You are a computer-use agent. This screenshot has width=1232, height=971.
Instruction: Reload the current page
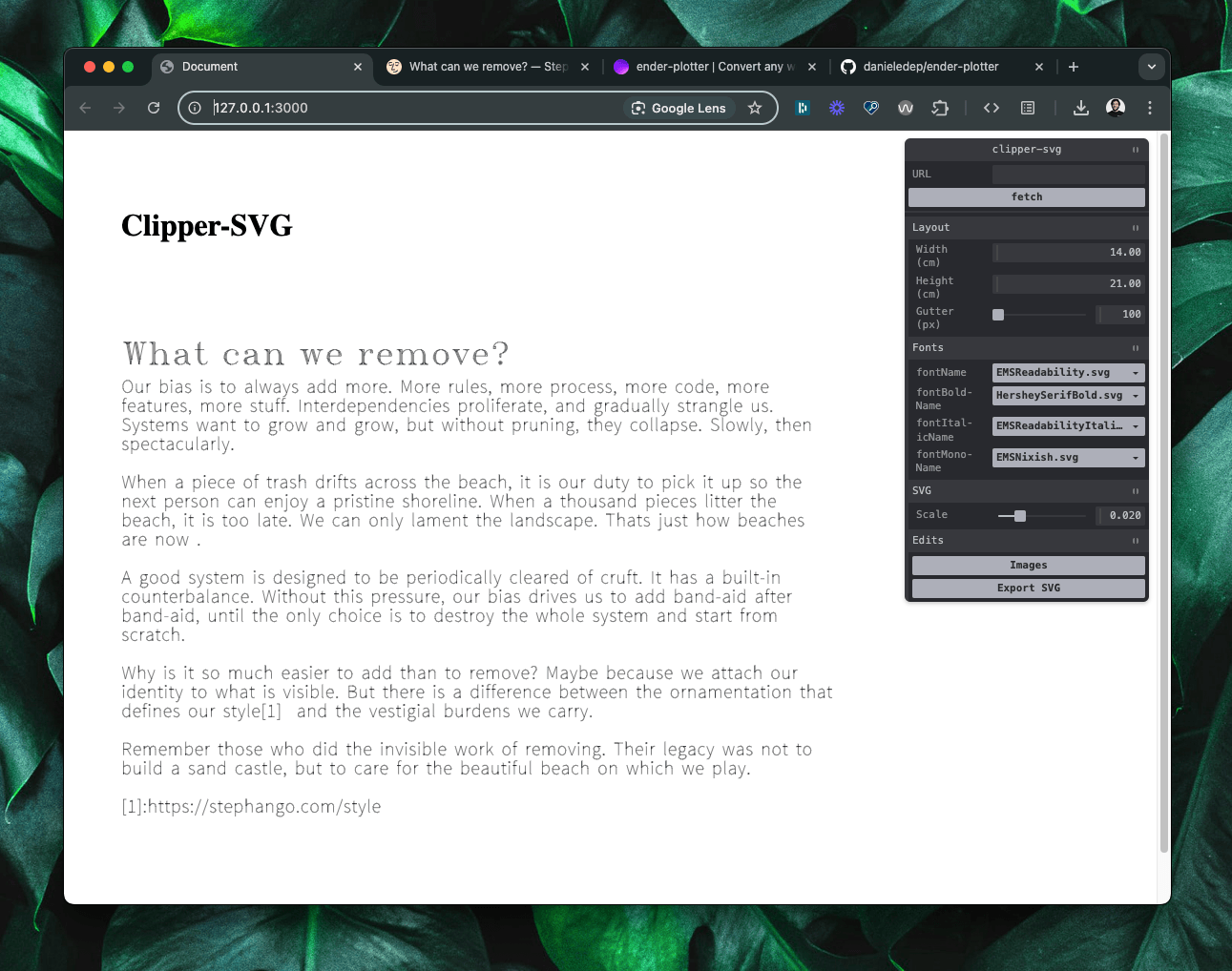click(154, 108)
